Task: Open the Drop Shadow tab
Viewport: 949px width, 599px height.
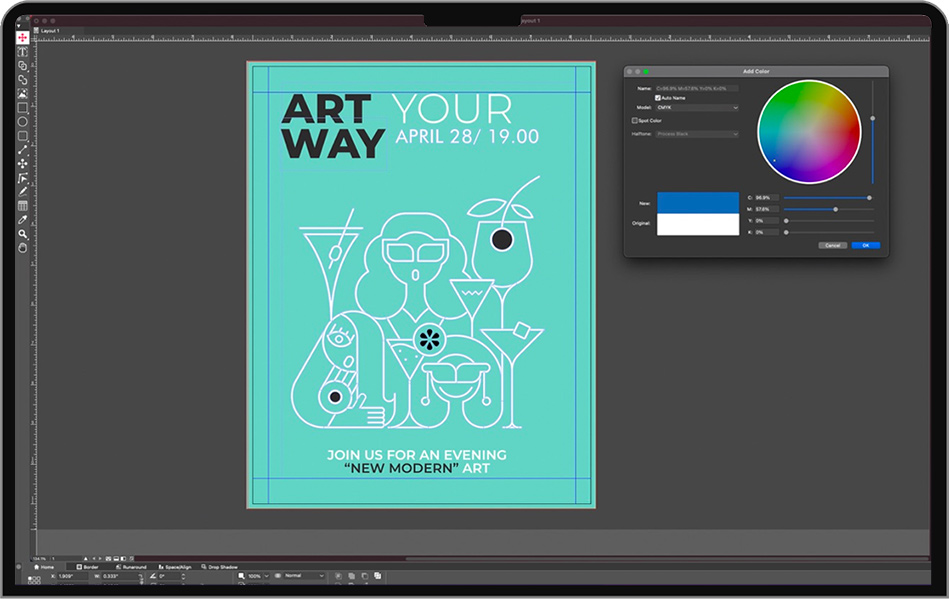Action: click(222, 567)
